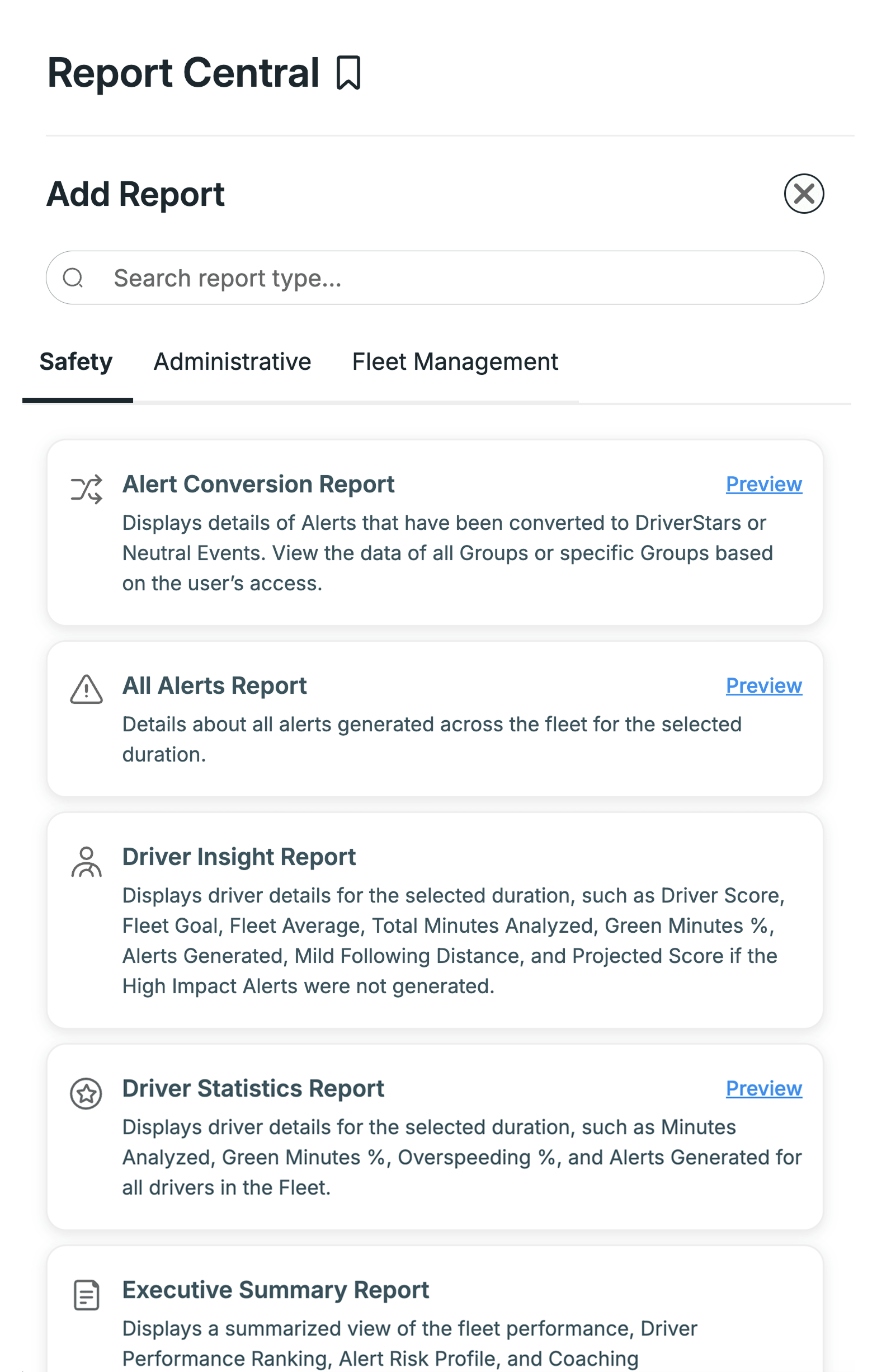Image resolution: width=877 pixels, height=1372 pixels.
Task: Preview the Alert Conversion Report
Action: pyautogui.click(x=763, y=485)
